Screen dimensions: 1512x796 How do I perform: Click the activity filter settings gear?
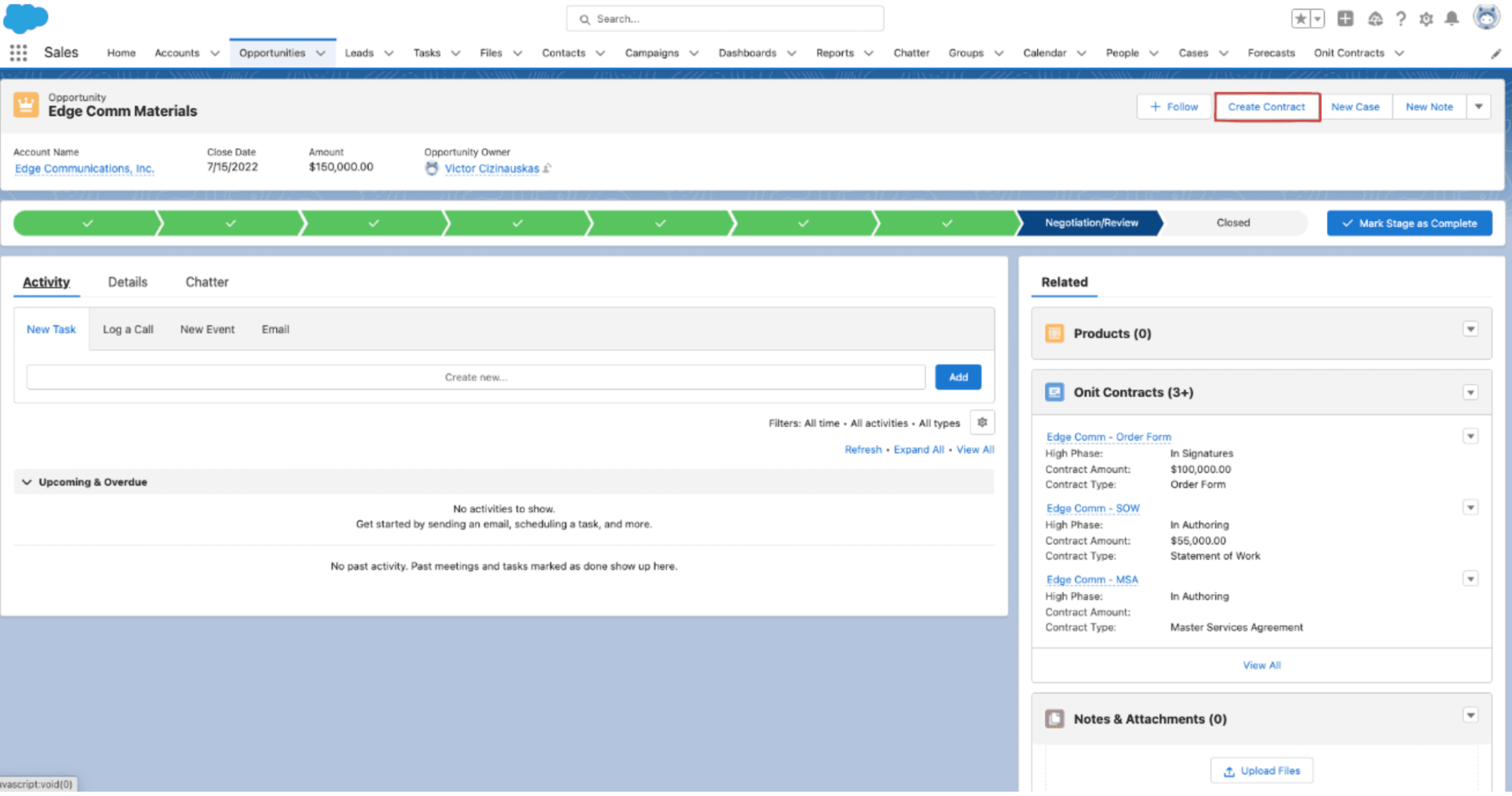pos(982,423)
